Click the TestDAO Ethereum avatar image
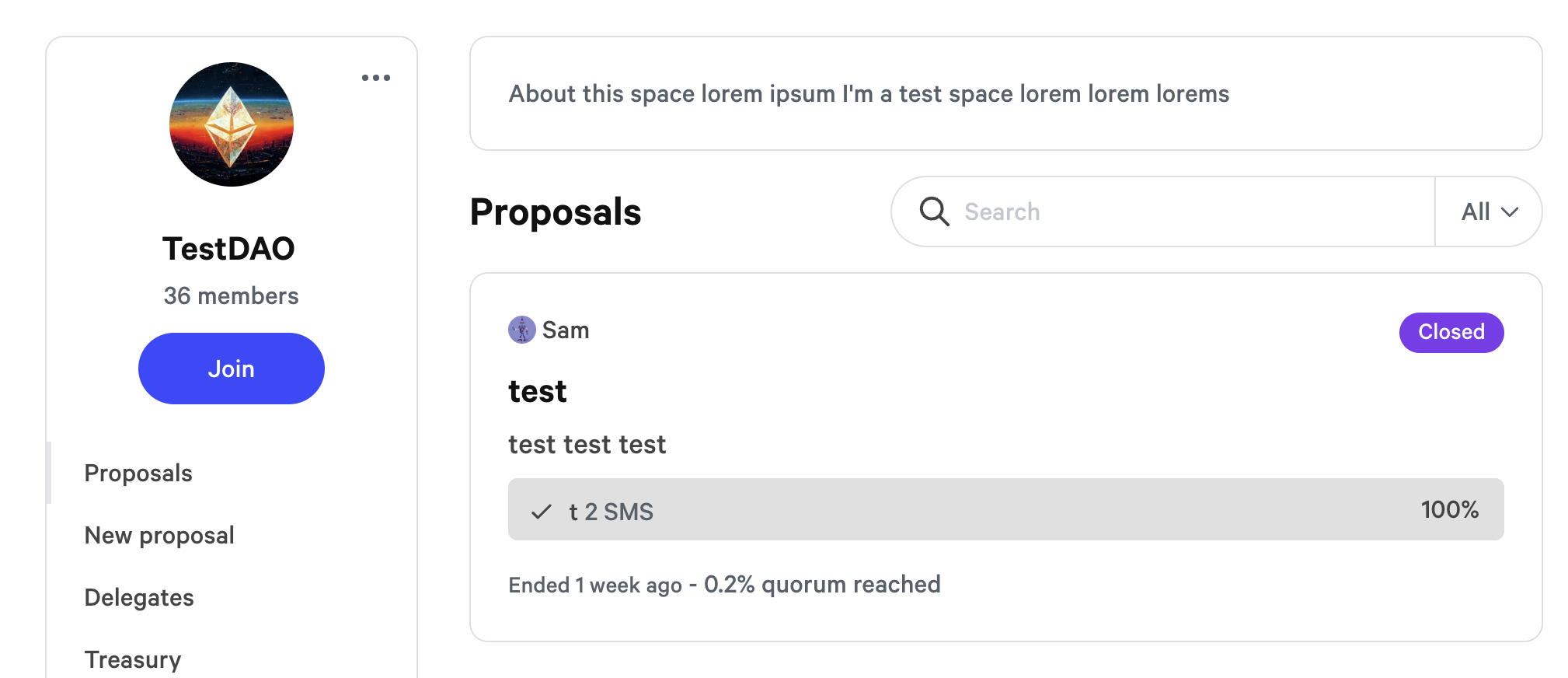The height and width of the screenshot is (678, 1568). (232, 124)
